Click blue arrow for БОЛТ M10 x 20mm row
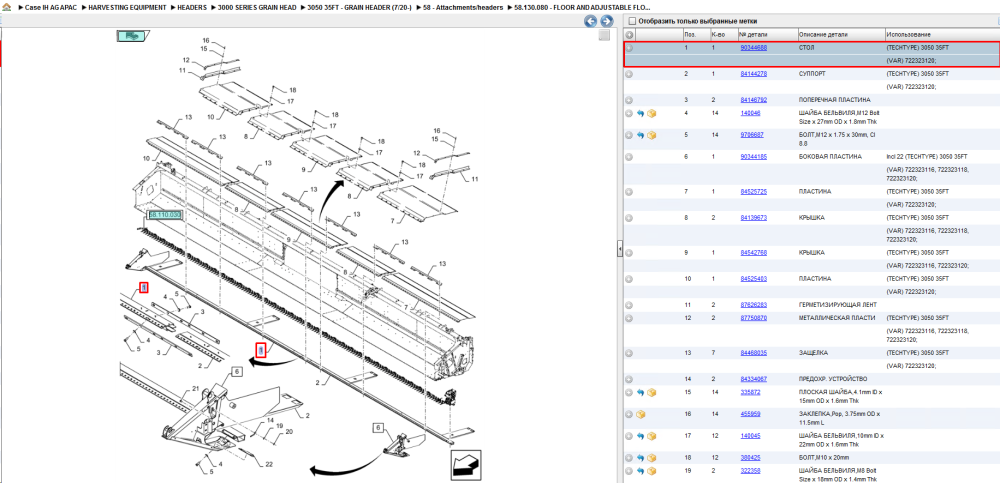 pyautogui.click(x=640, y=457)
